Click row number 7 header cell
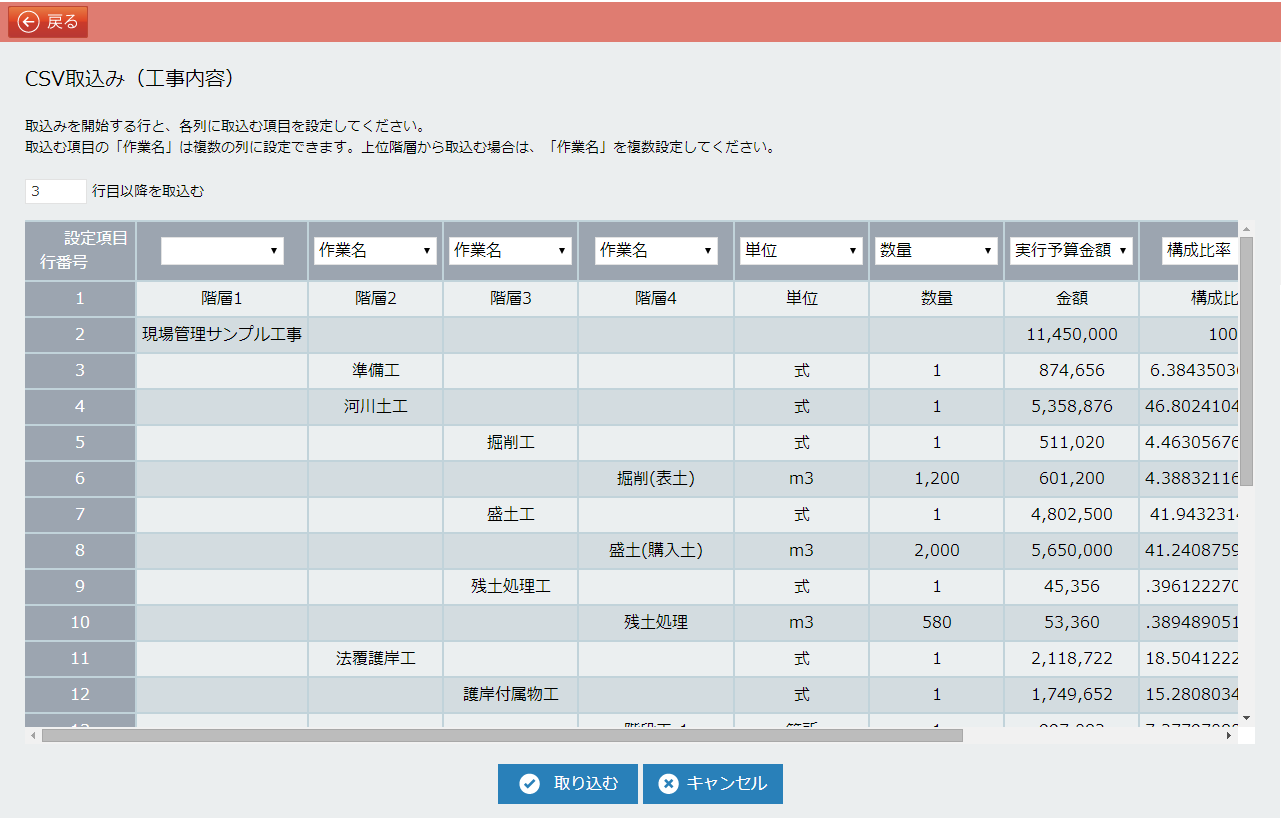This screenshot has height=818, width=1281. coord(80,514)
